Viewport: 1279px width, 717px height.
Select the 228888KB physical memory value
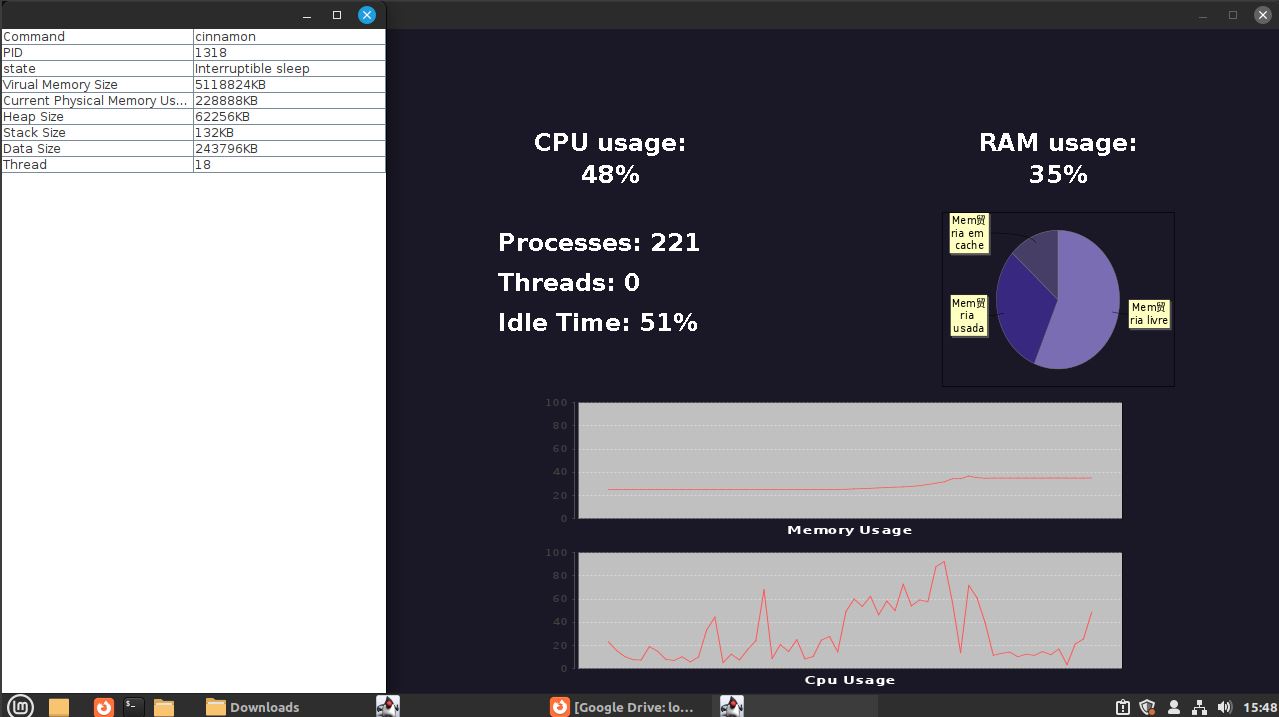(x=289, y=100)
